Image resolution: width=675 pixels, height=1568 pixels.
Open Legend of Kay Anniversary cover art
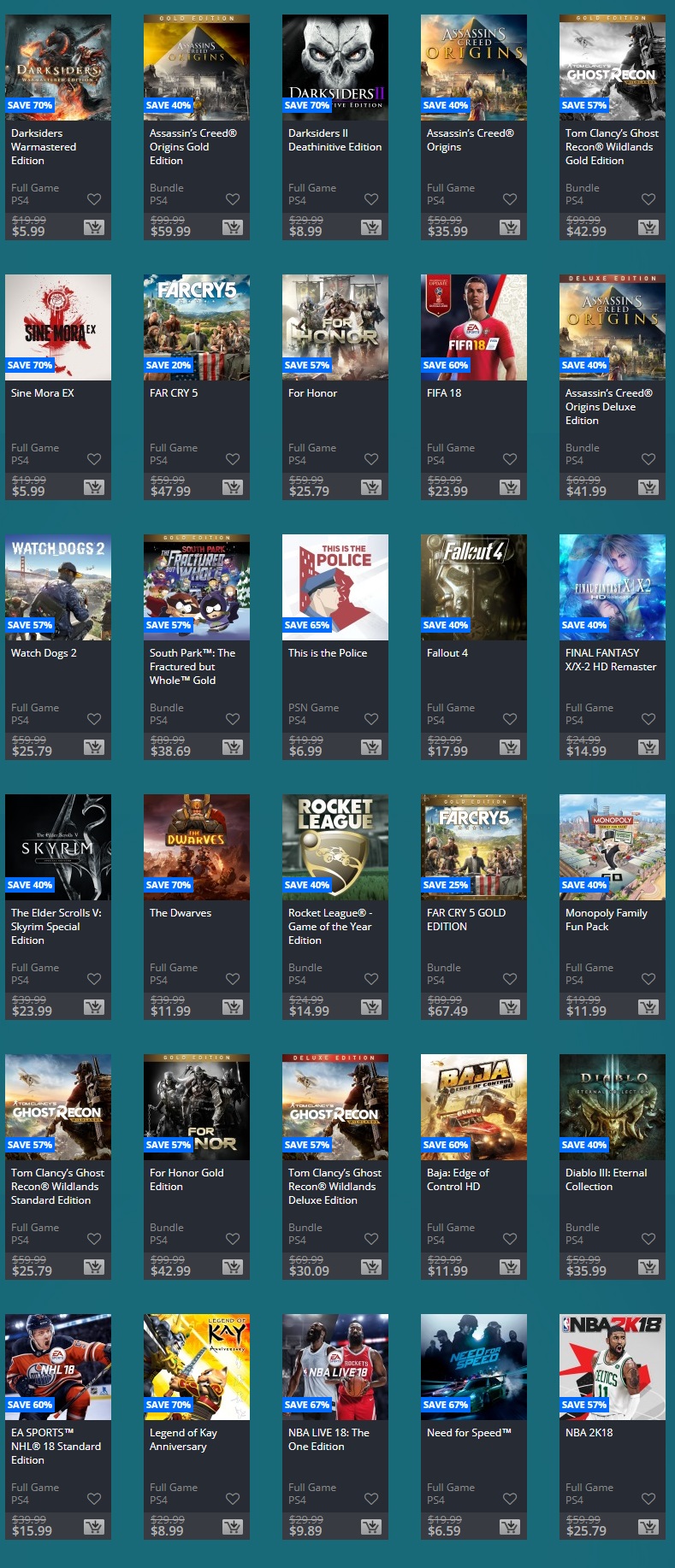[197, 1367]
